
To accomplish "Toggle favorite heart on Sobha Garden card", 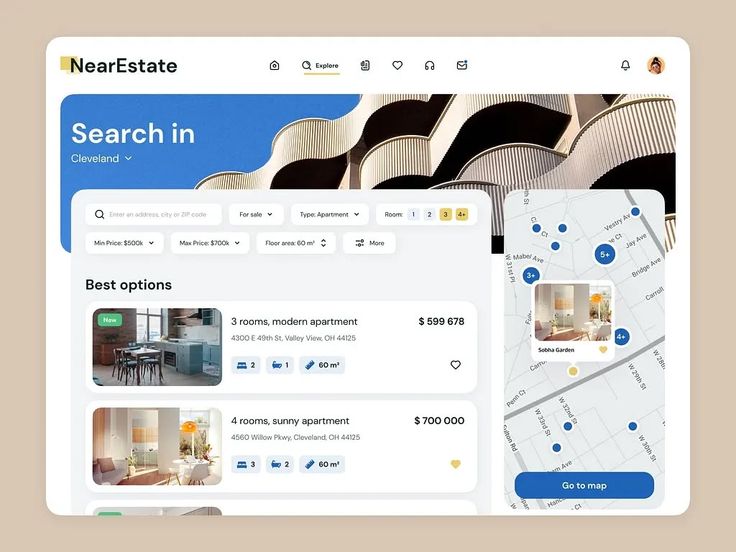I will pyautogui.click(x=603, y=350).
